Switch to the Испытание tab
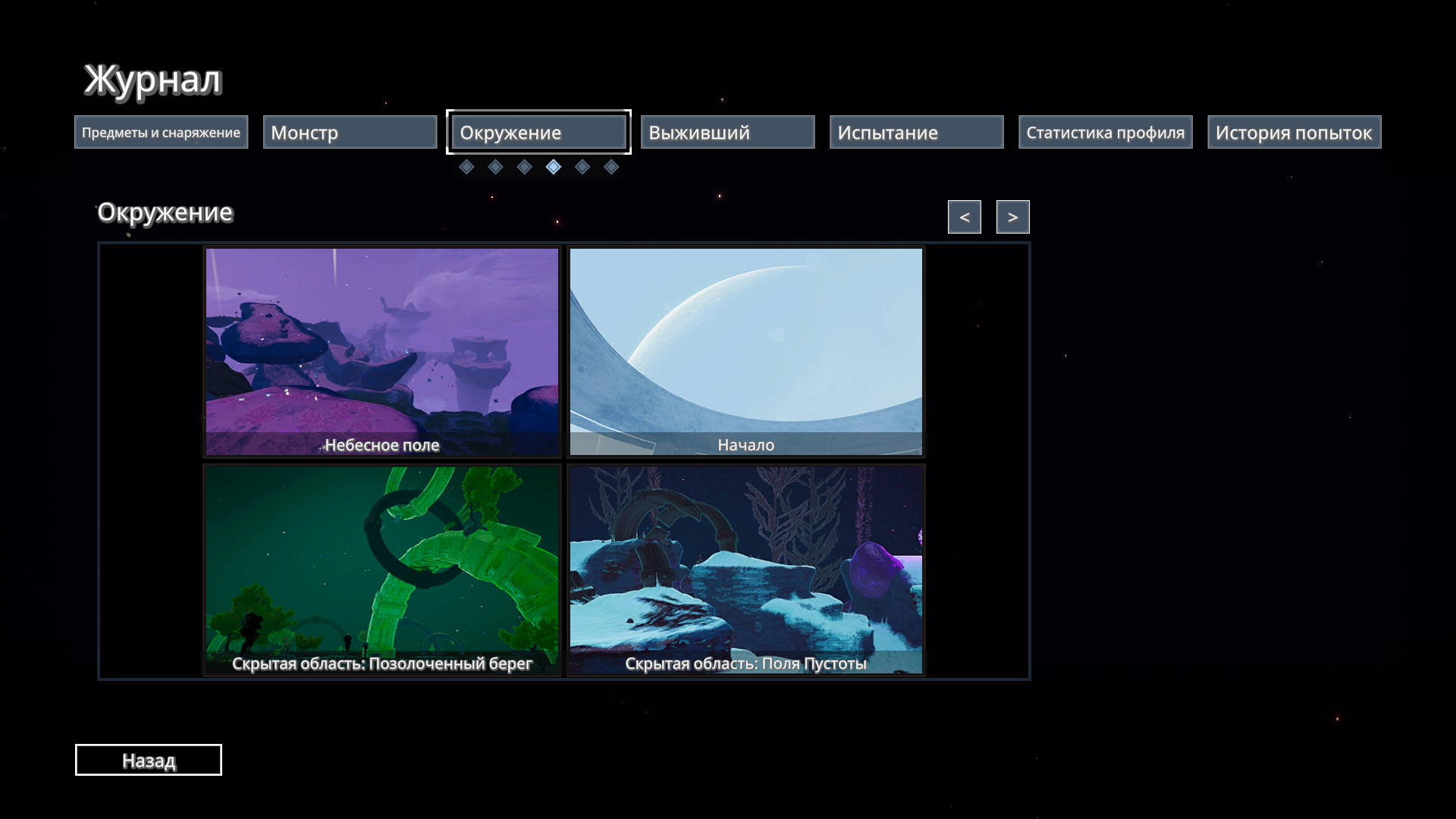 click(916, 132)
